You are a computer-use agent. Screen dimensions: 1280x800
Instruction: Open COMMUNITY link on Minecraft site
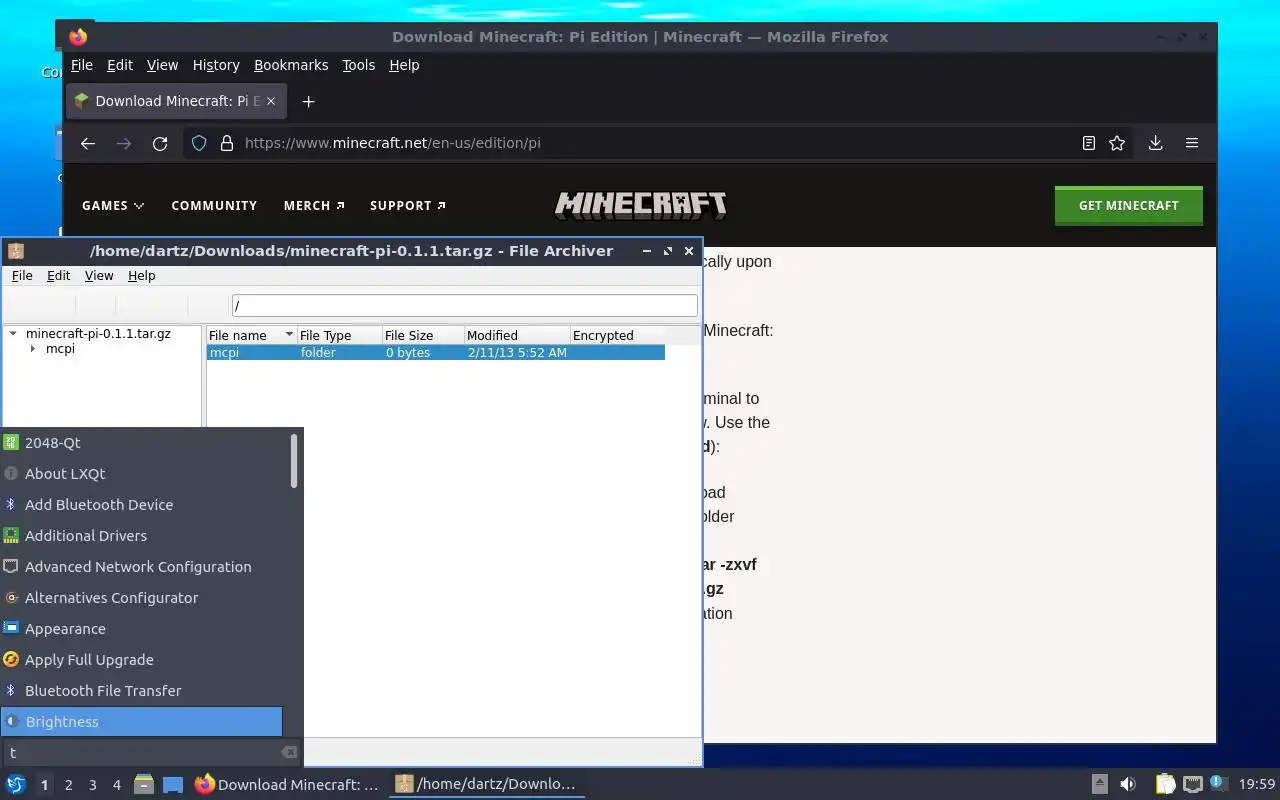click(214, 205)
